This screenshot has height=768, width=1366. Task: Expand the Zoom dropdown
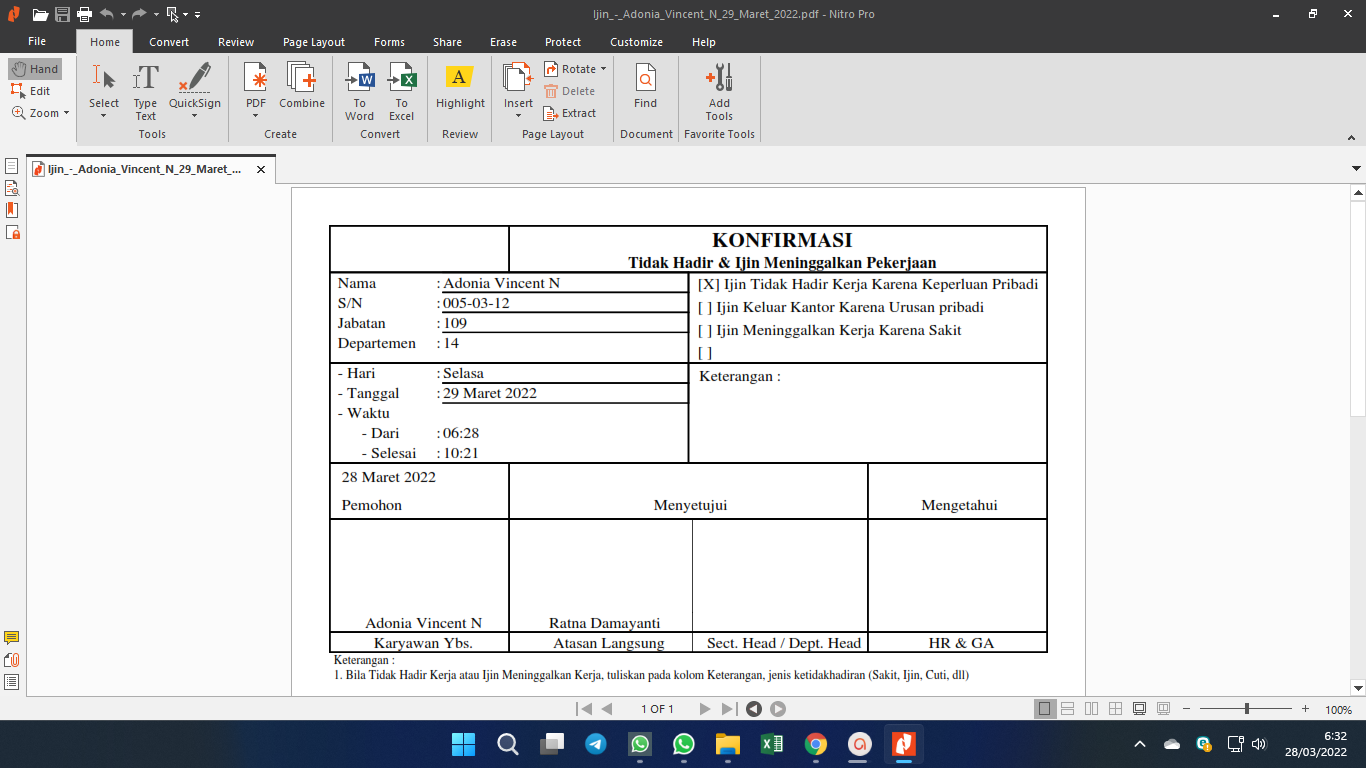[x=66, y=113]
